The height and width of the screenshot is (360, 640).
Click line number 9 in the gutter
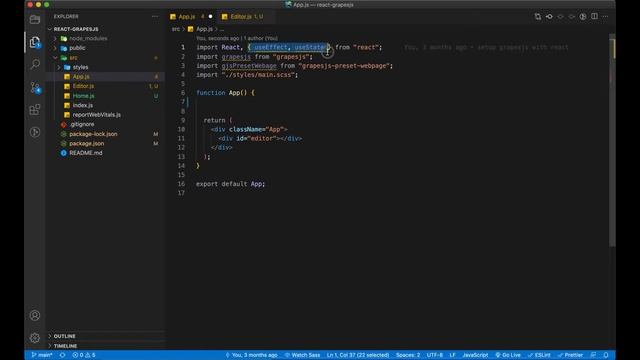pyautogui.click(x=183, y=120)
